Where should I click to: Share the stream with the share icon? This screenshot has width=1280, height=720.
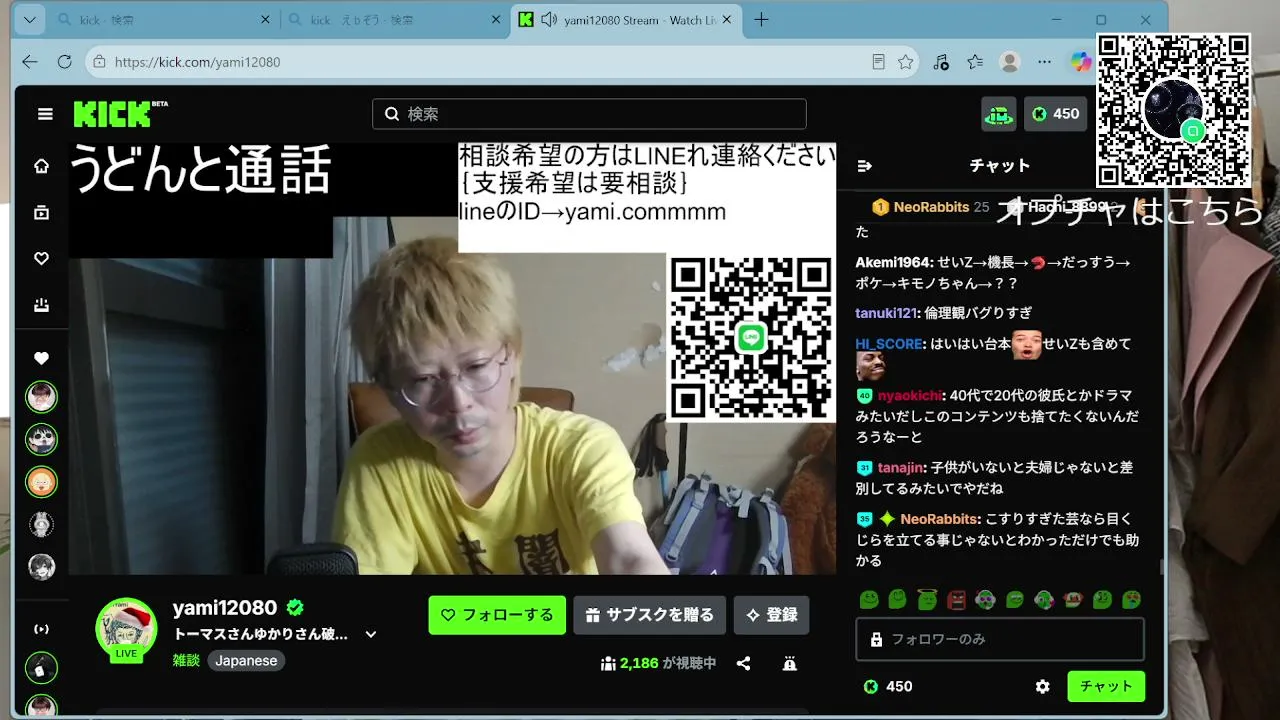[743, 663]
